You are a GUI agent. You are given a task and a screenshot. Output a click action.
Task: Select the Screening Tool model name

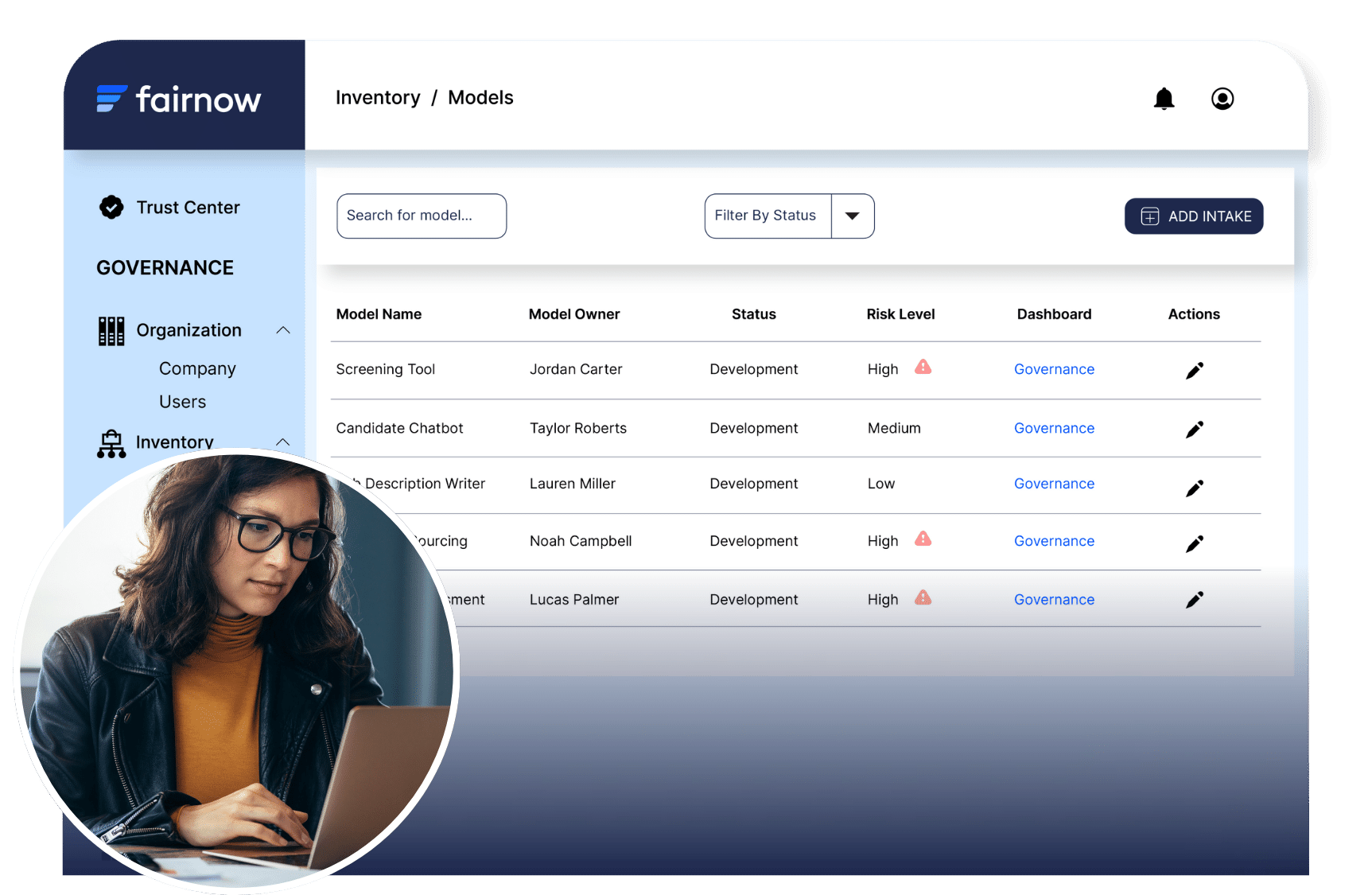[386, 369]
